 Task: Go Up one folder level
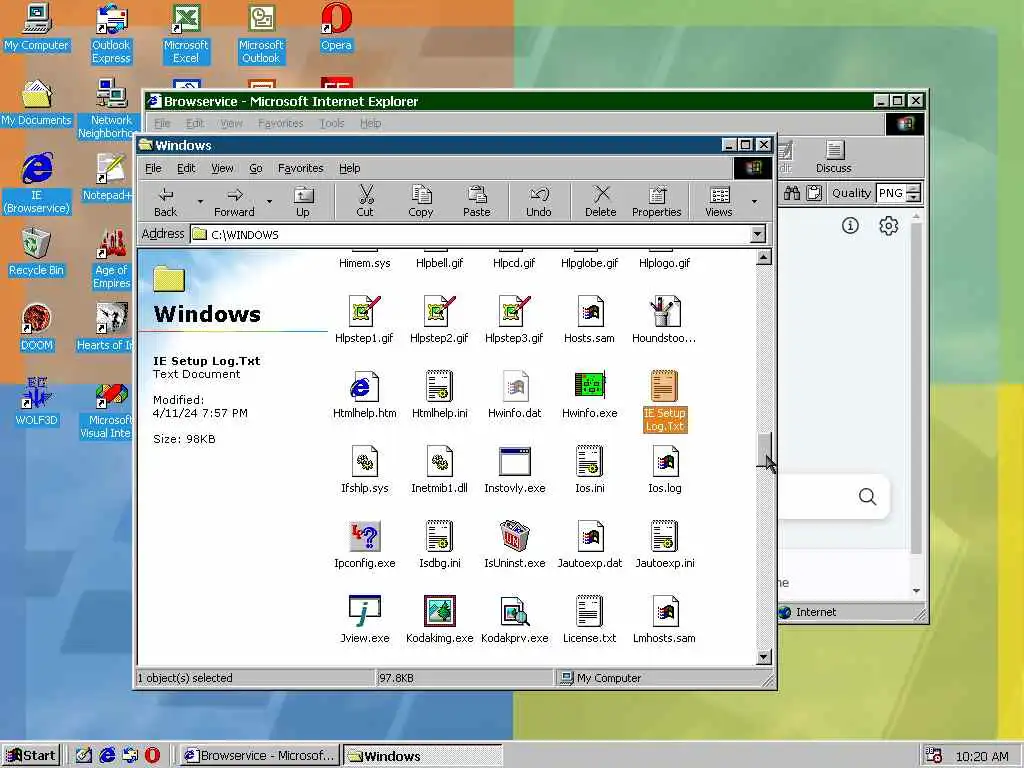click(303, 200)
